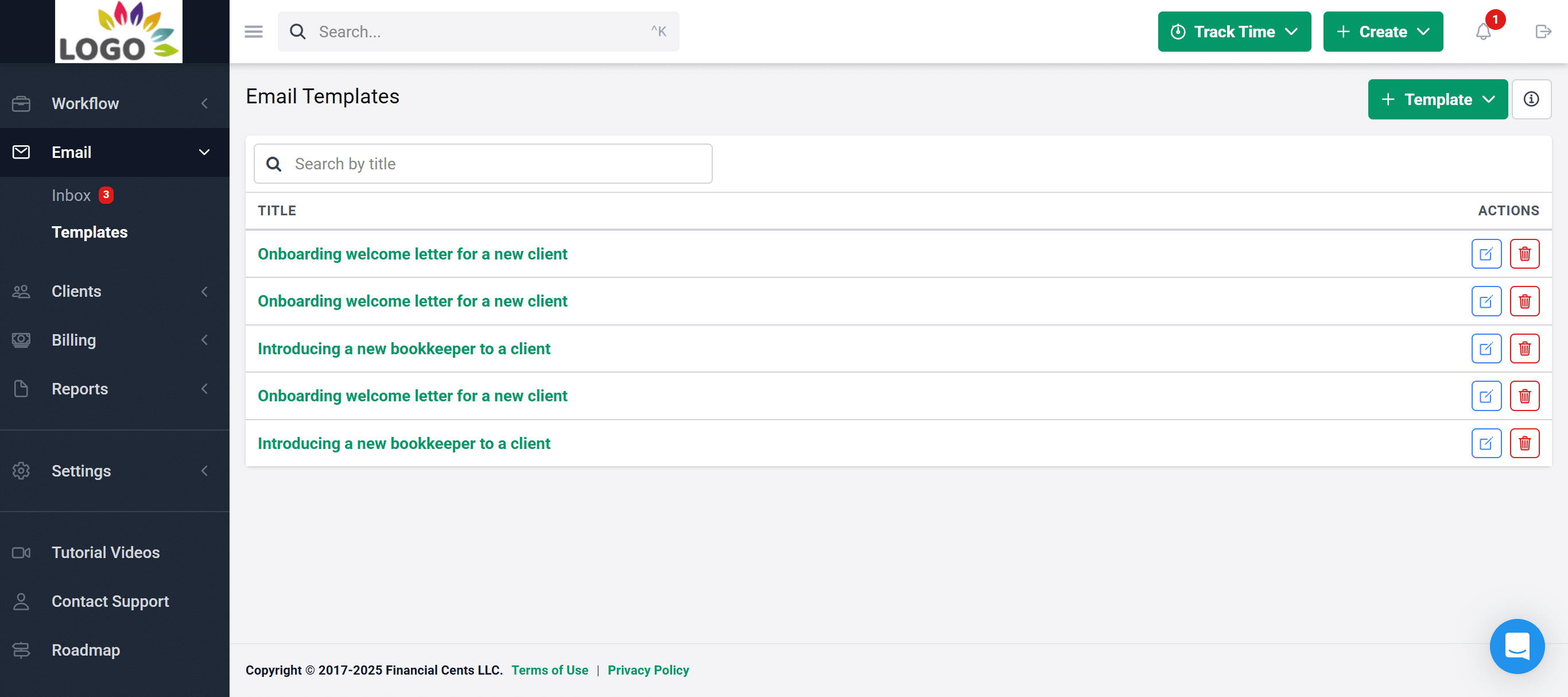
Task: Delete third Onboarding welcome letter template
Action: pyautogui.click(x=1524, y=396)
